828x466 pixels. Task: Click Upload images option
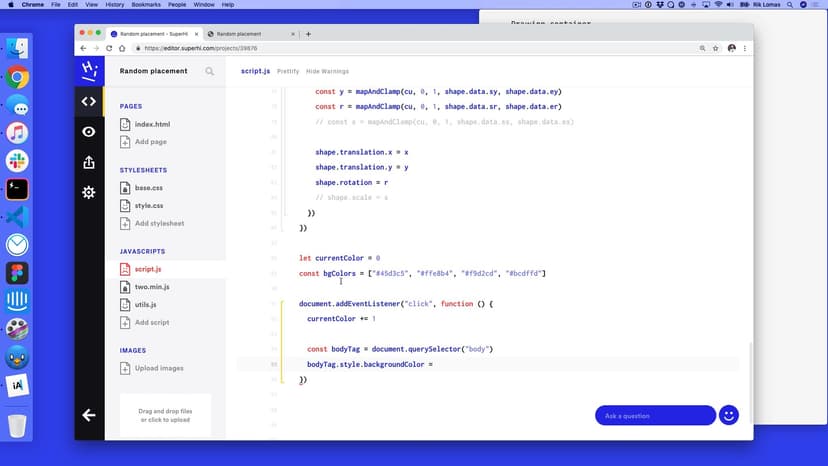pos(158,368)
